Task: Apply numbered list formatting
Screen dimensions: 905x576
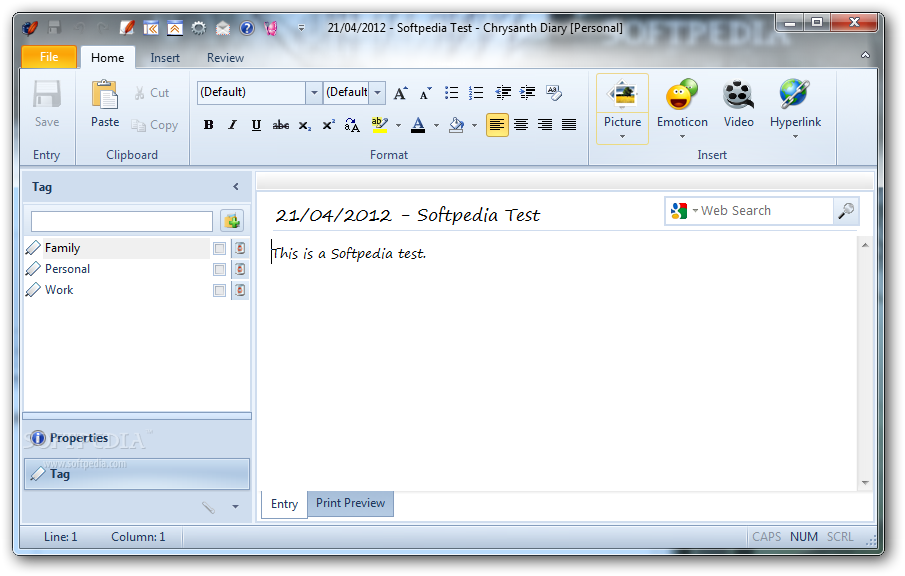Action: tap(476, 92)
